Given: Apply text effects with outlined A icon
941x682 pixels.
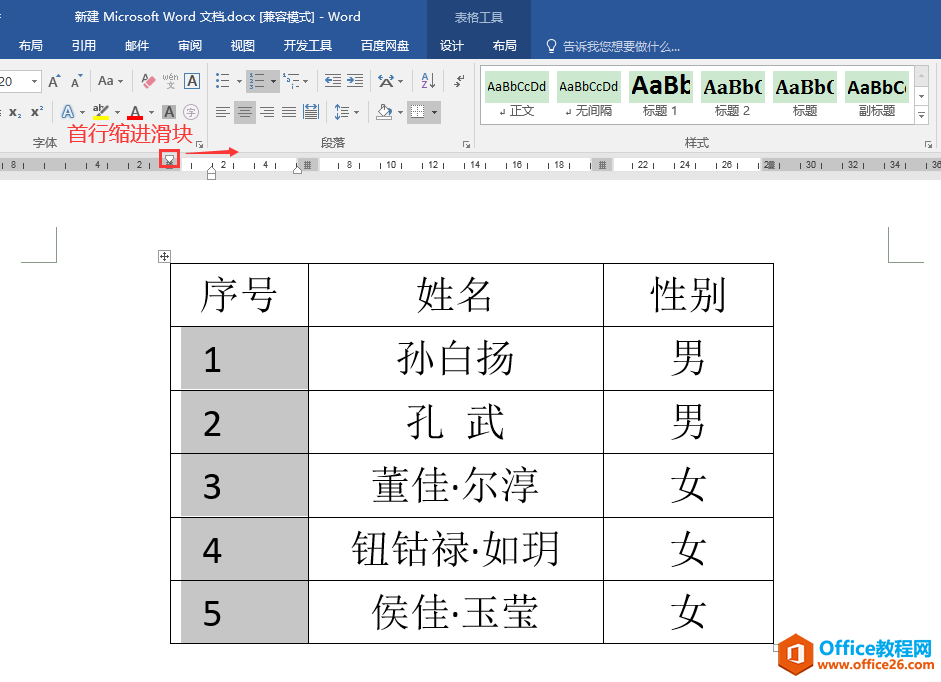Looking at the screenshot, I should pos(68,112).
